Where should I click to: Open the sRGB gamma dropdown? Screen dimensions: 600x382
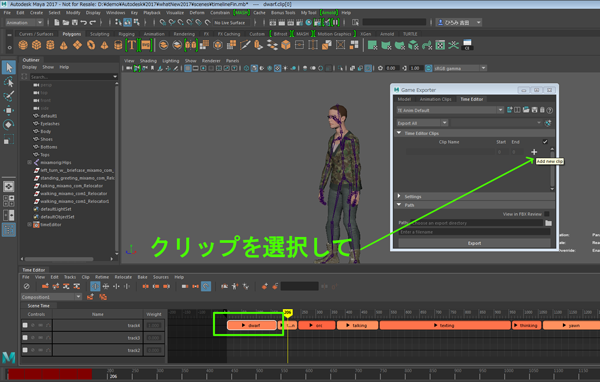460,68
